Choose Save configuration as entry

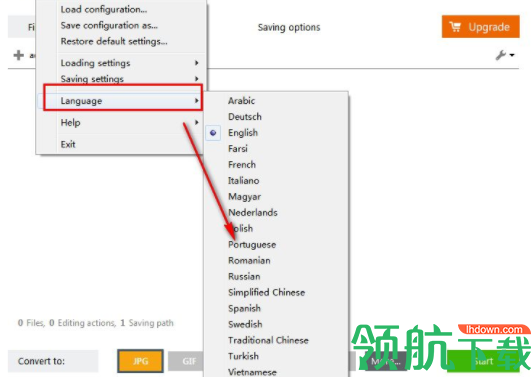pos(121,25)
